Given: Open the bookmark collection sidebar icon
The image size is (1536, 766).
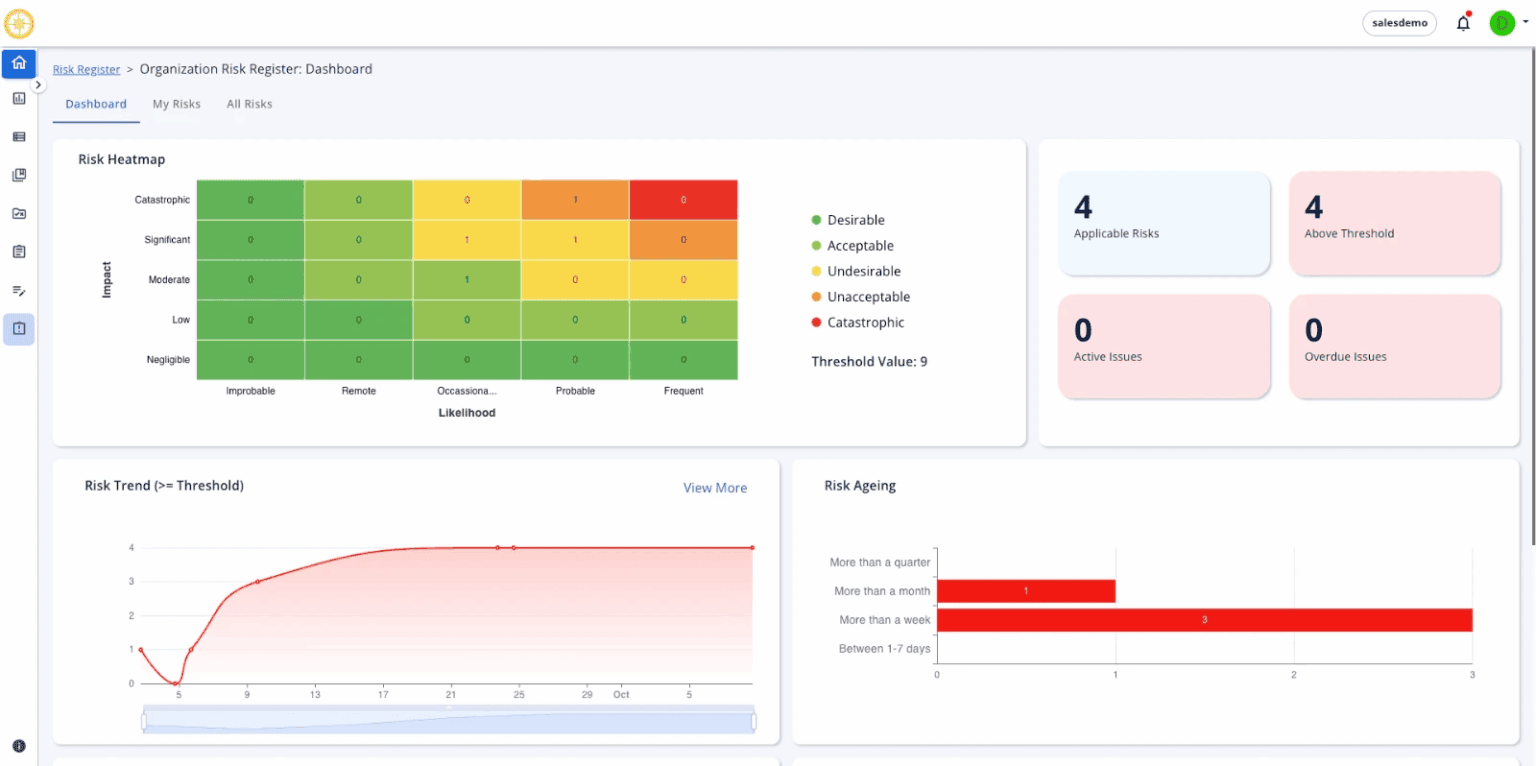Looking at the screenshot, I should [19, 175].
